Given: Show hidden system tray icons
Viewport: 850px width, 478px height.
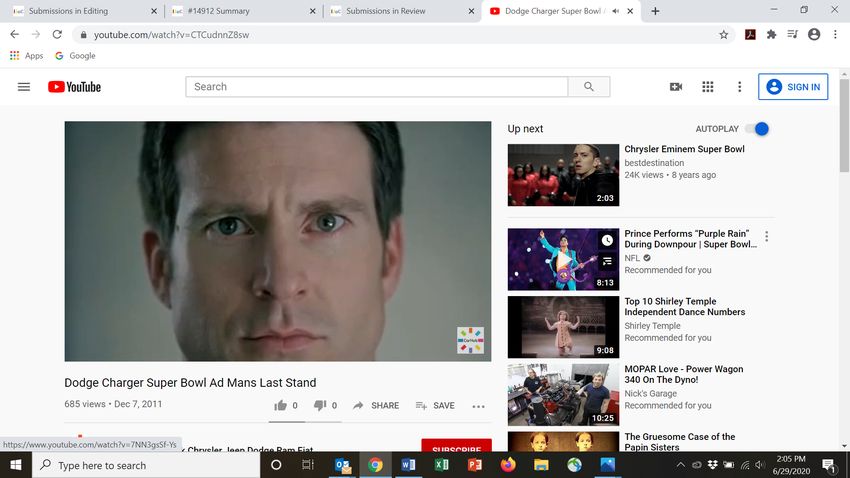Looking at the screenshot, I should click(680, 465).
